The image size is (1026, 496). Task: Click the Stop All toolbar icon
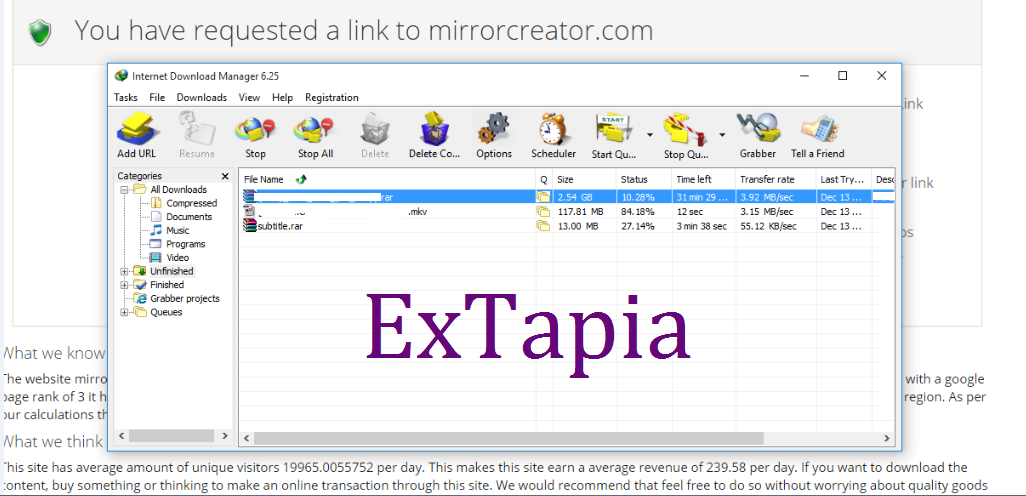point(315,129)
